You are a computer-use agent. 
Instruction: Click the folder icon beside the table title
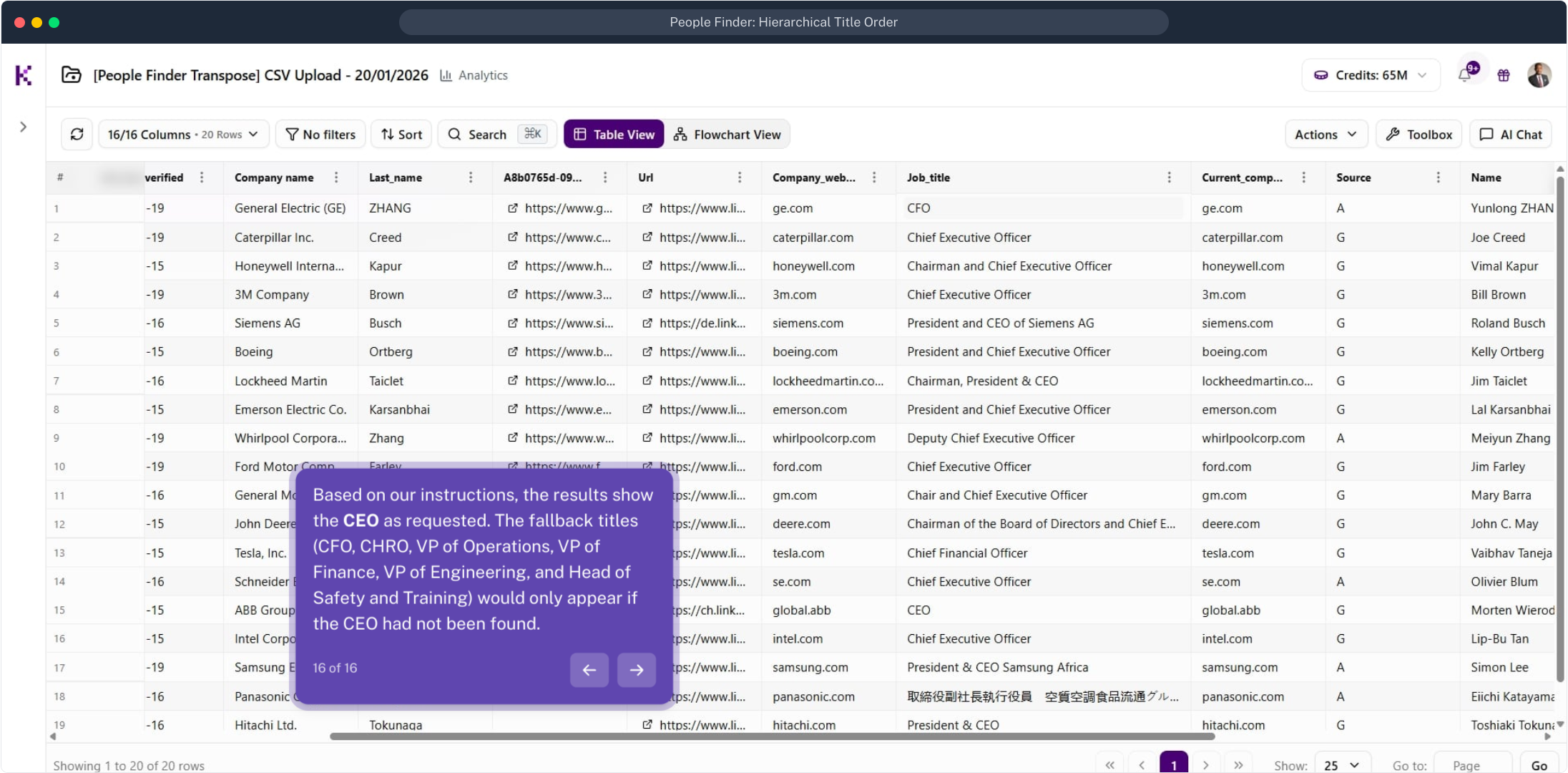72,74
